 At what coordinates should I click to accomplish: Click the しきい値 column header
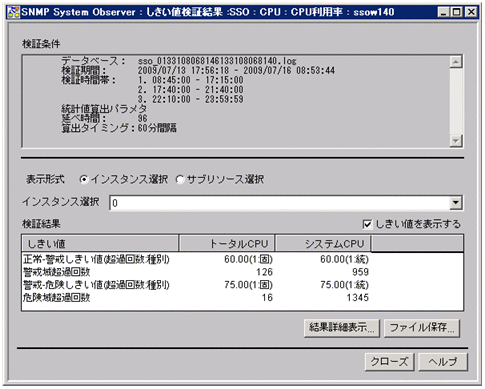[100, 244]
